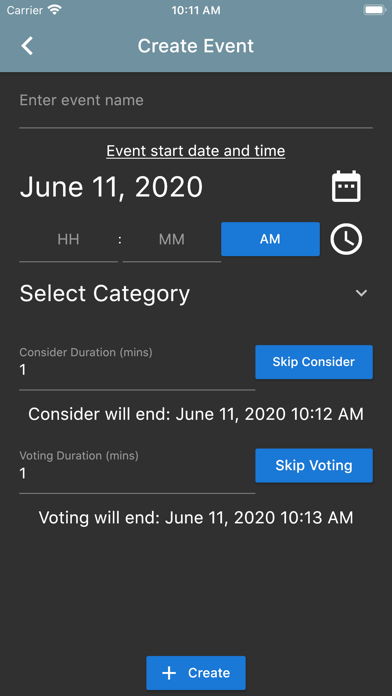Click the plus icon on Create button
The height and width of the screenshot is (696, 392).
tap(169, 673)
